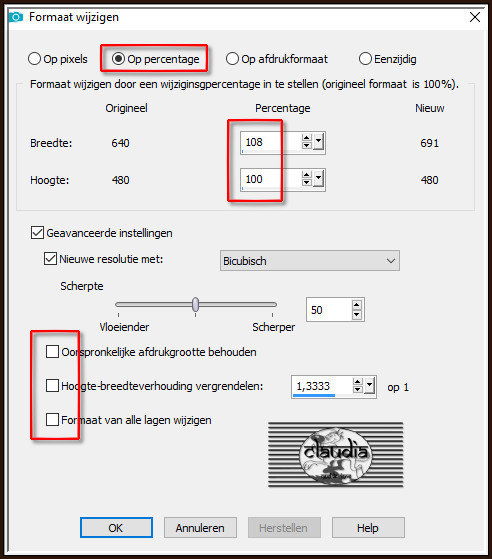
Task: Enable Oorspronkelijke afdrukgrootte behouden checkbox
Action: (52, 352)
